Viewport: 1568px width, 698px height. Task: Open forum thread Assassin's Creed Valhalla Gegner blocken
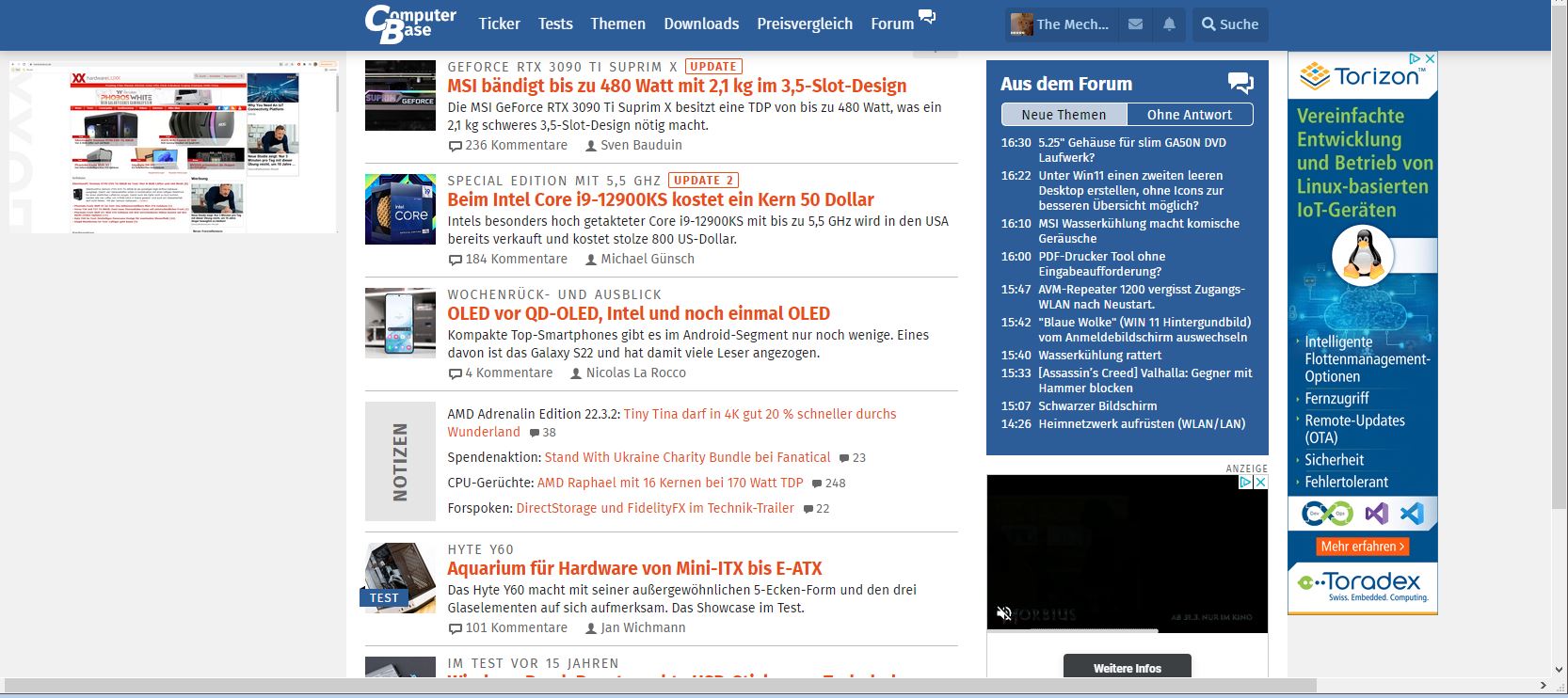[x=1144, y=380]
